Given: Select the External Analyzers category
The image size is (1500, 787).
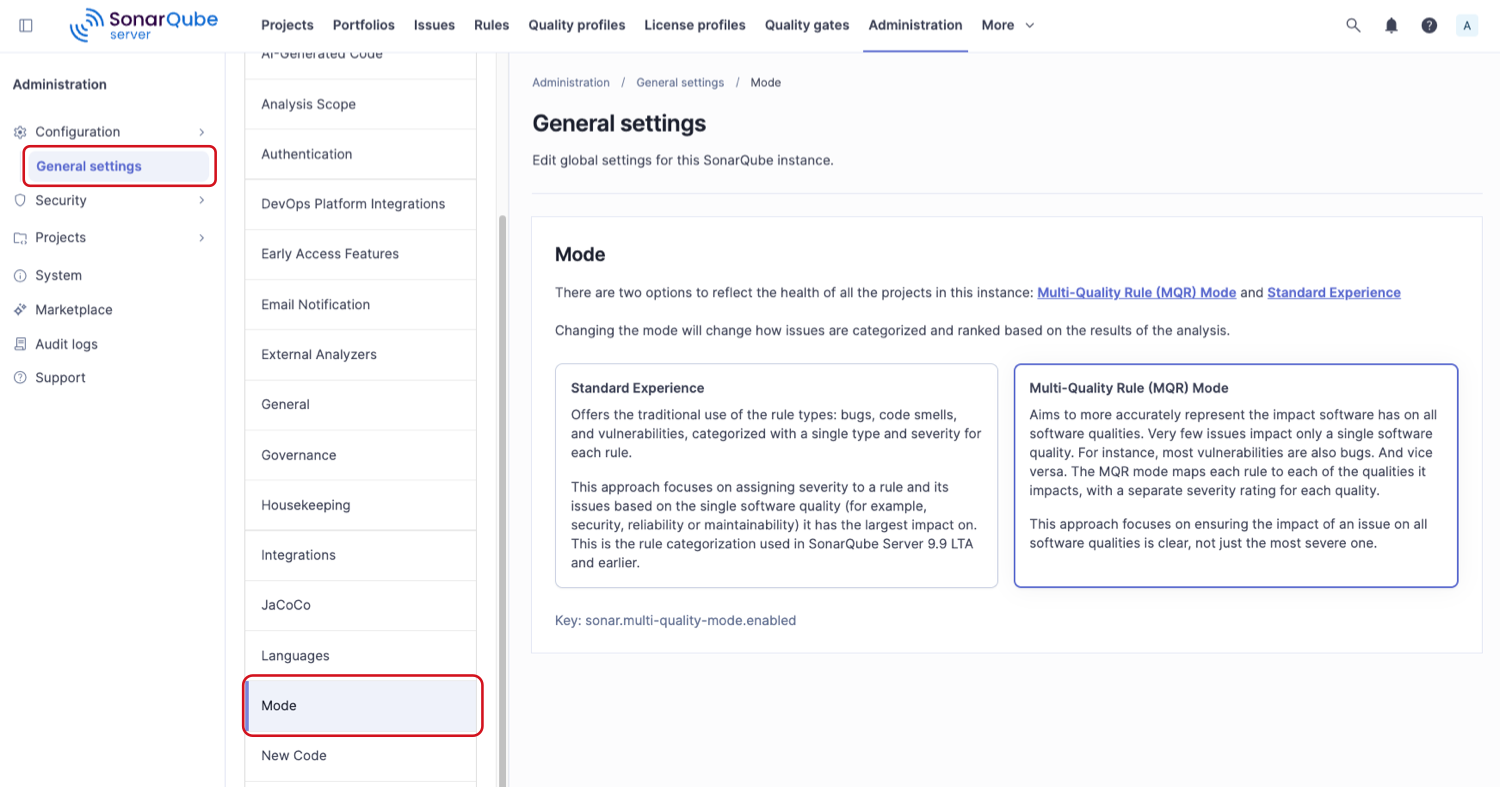Looking at the screenshot, I should (360, 355).
